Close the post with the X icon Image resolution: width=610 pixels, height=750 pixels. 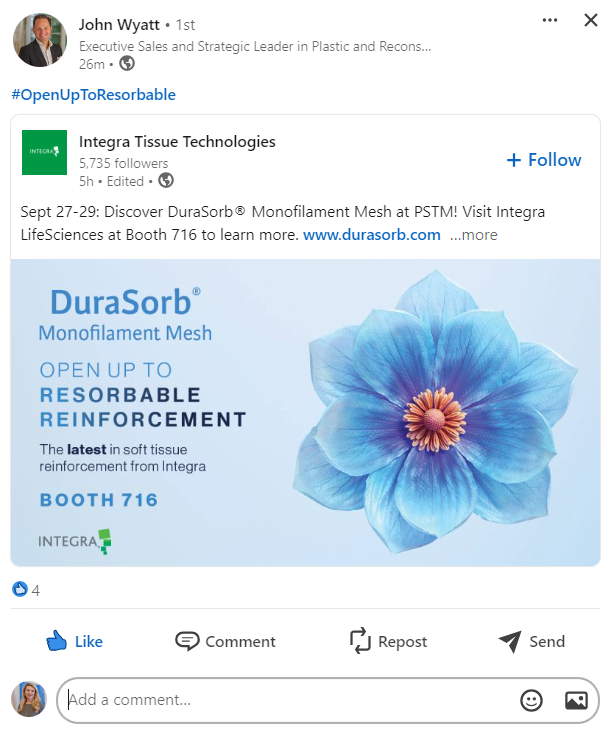(591, 20)
